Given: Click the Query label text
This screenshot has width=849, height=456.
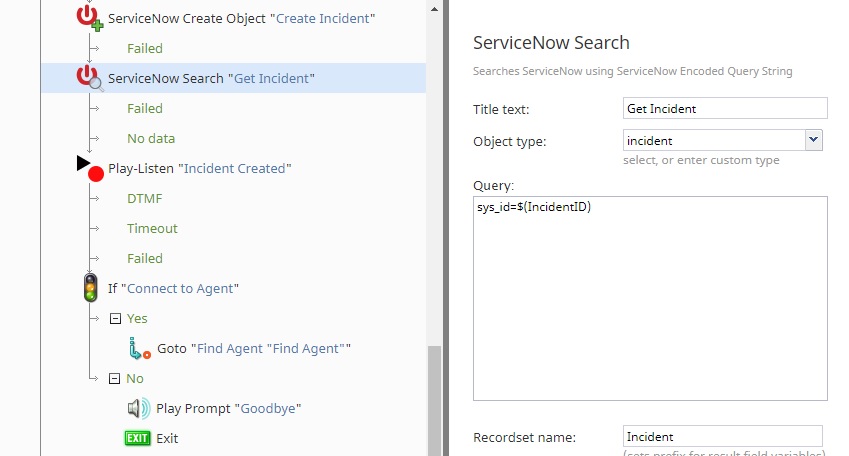Looking at the screenshot, I should pos(493,186).
